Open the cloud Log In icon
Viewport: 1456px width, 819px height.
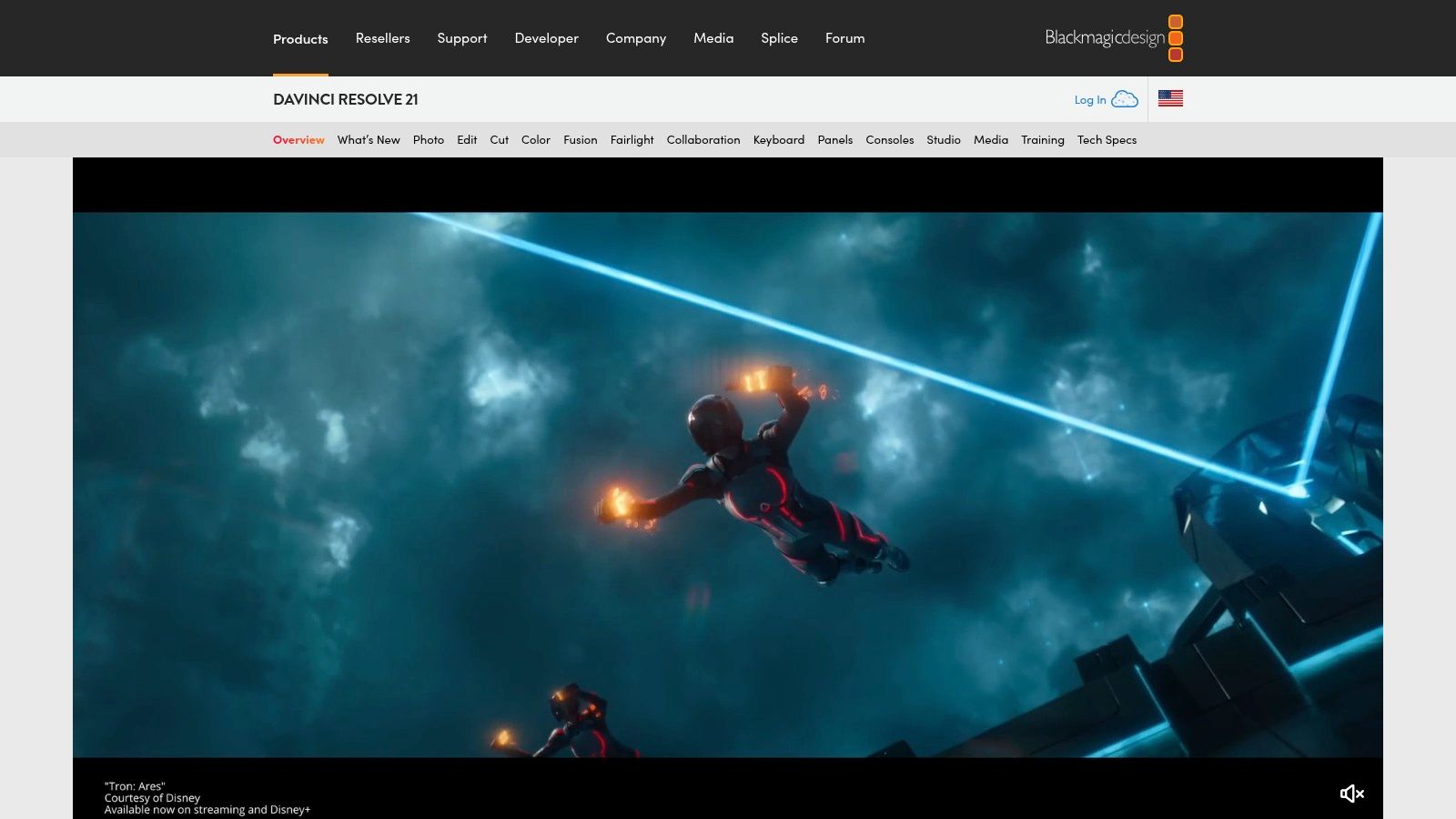click(x=1125, y=99)
